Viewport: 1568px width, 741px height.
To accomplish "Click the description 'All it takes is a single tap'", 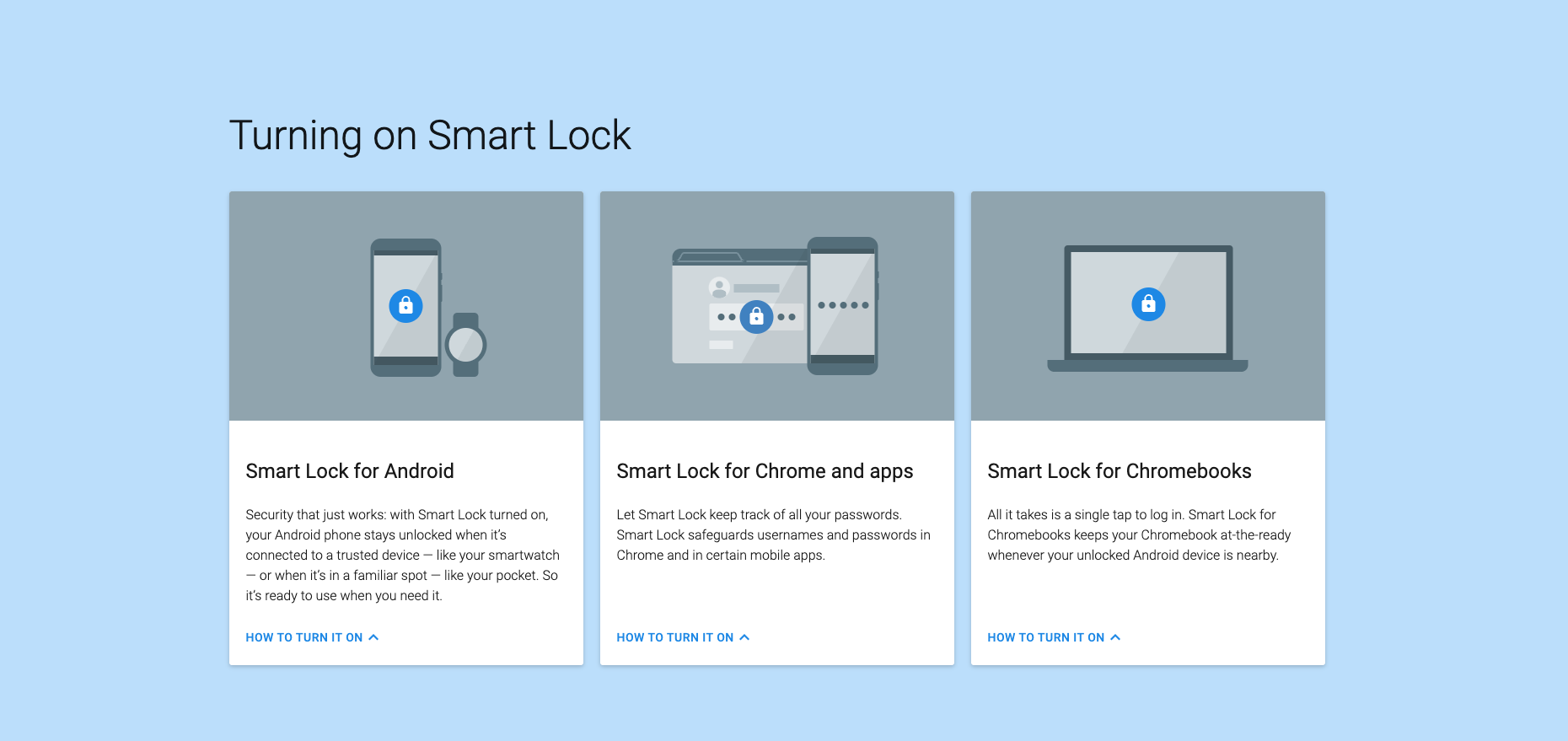I will tap(1140, 534).
